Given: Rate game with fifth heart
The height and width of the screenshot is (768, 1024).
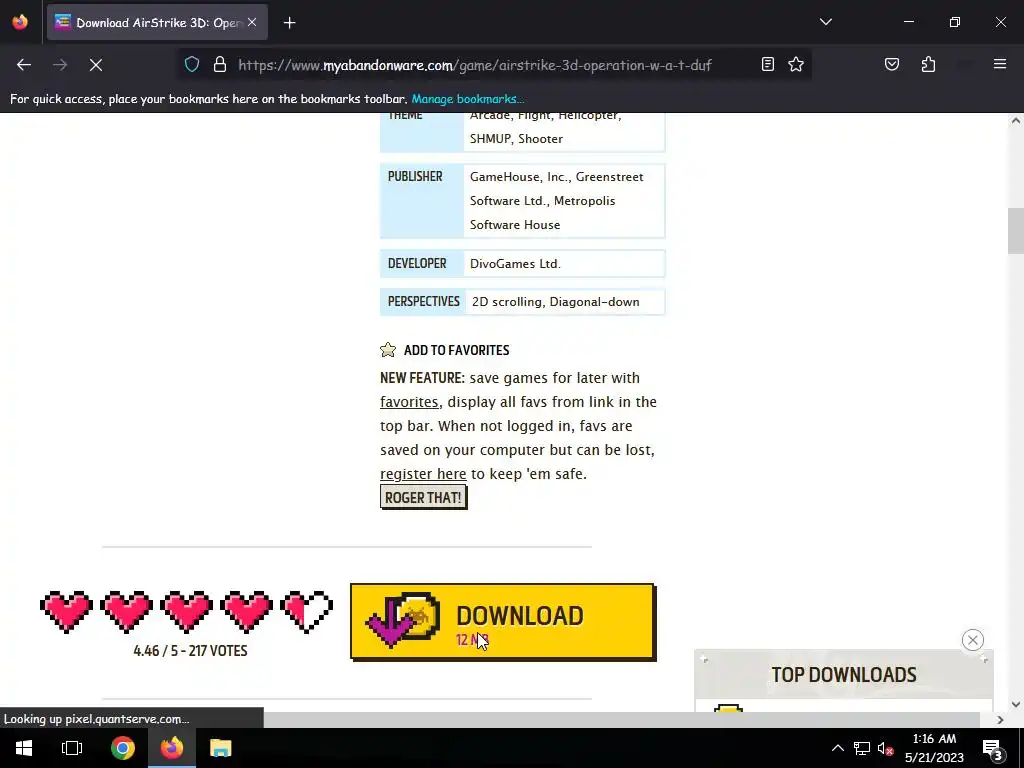Looking at the screenshot, I should pos(307,611).
